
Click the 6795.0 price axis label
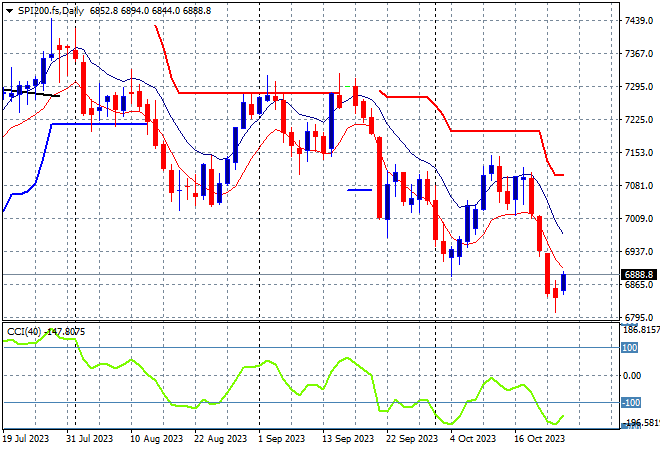[x=639, y=318]
